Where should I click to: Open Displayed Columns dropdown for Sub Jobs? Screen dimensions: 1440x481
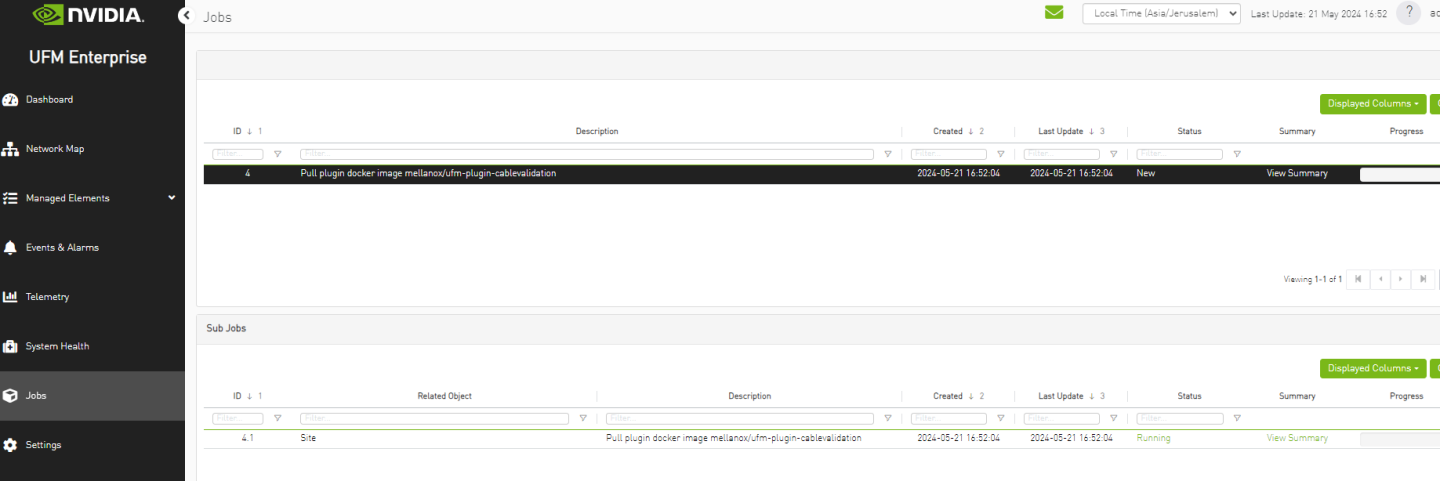click(1372, 369)
